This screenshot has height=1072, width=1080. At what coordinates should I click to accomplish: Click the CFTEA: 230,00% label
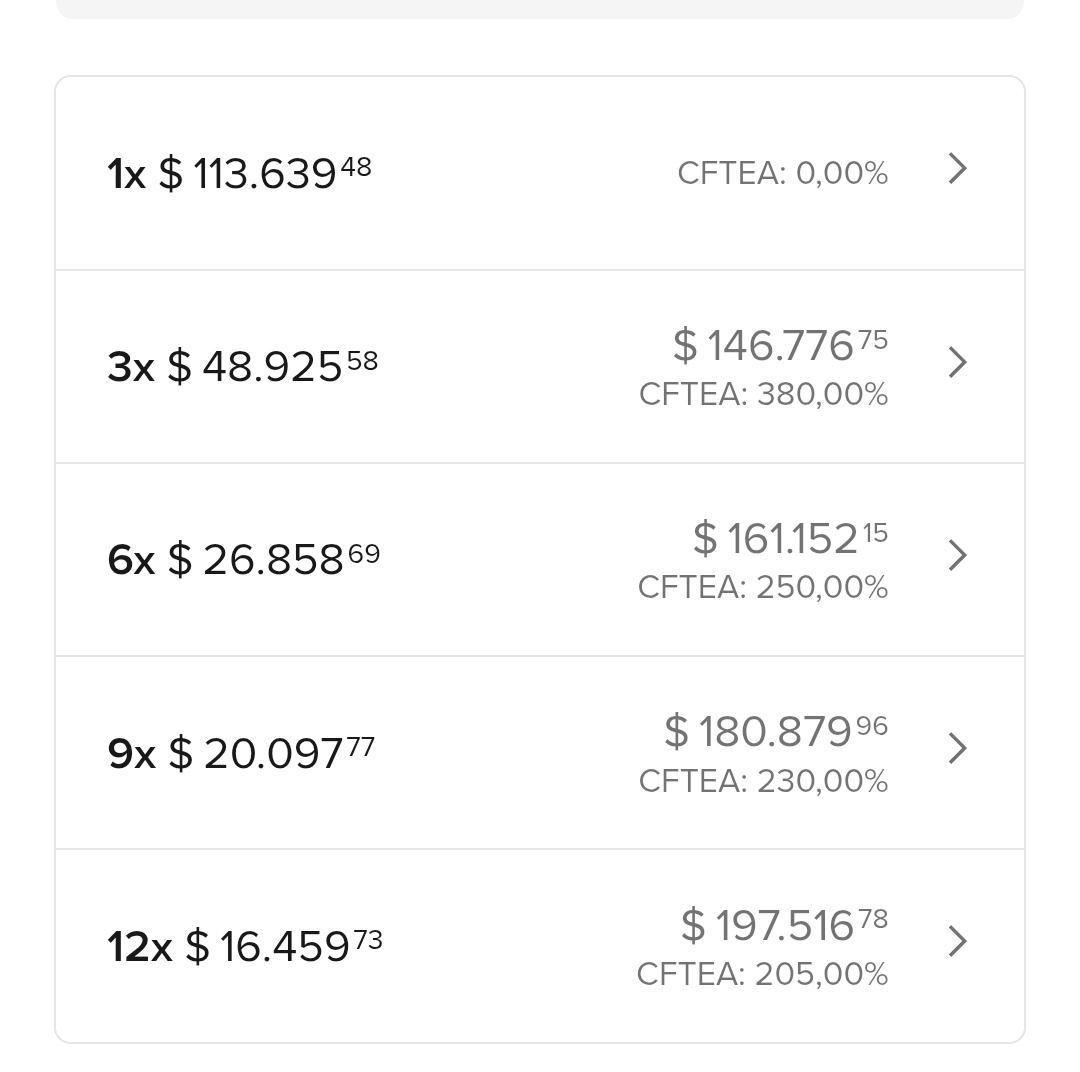763,781
